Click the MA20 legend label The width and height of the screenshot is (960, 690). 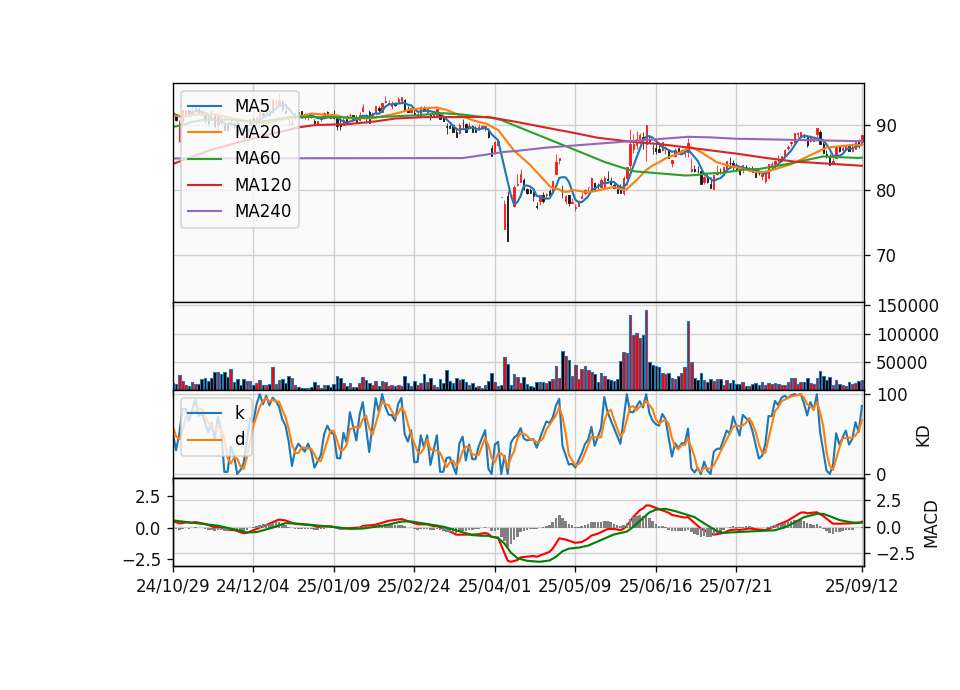tap(257, 132)
